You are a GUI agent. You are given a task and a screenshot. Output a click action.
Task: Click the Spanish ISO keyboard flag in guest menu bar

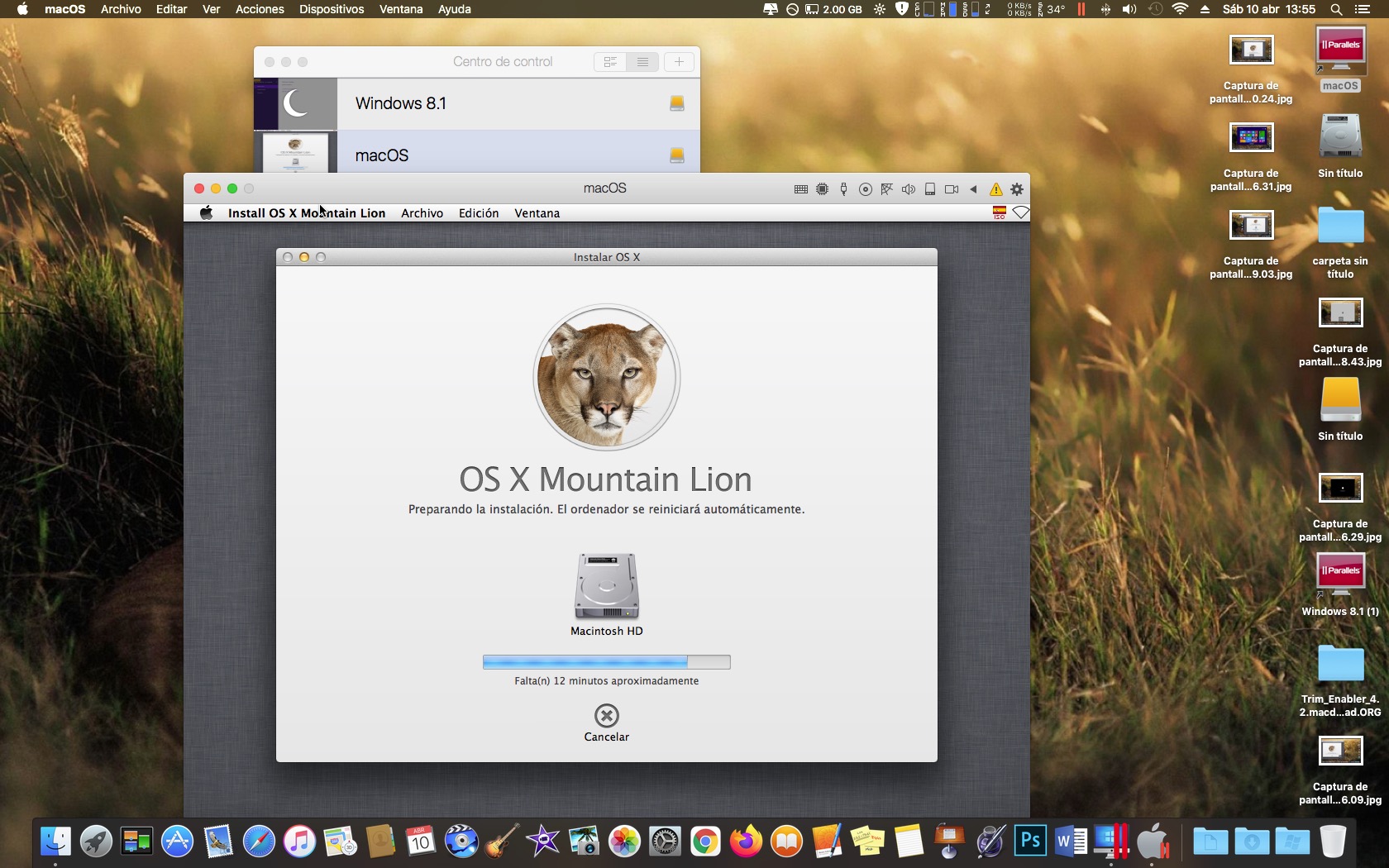tap(999, 212)
